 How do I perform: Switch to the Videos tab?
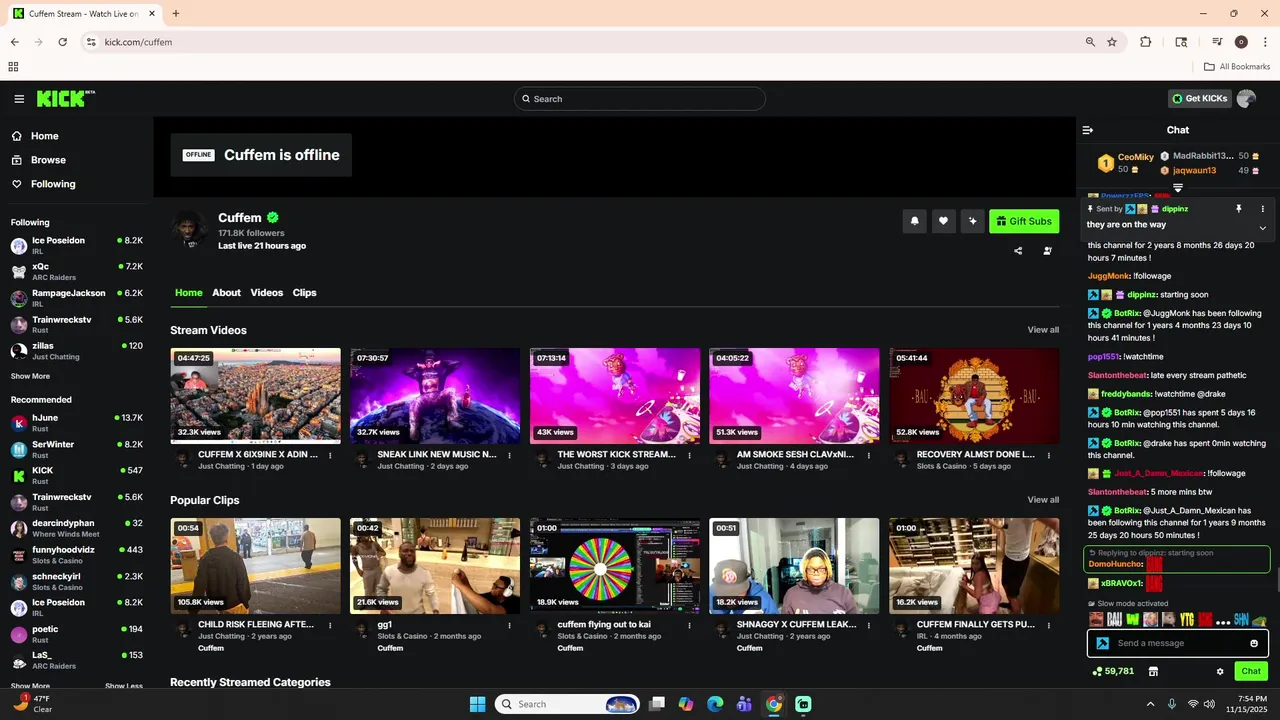267,292
